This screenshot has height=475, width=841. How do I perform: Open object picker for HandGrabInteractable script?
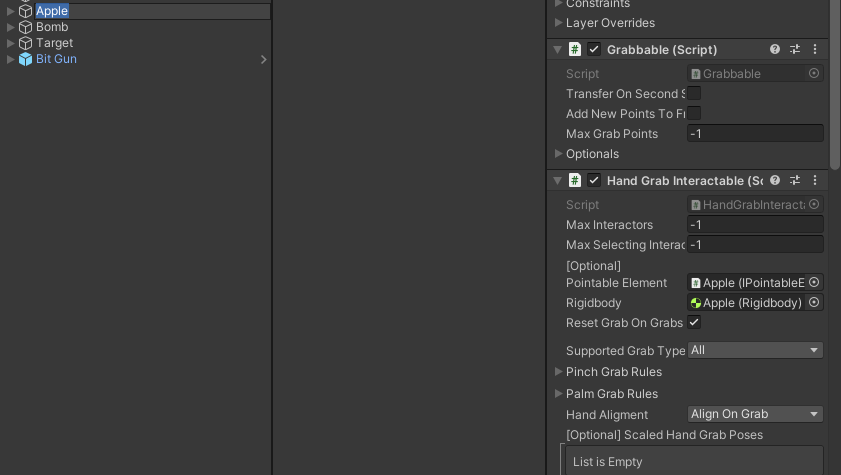click(x=814, y=204)
